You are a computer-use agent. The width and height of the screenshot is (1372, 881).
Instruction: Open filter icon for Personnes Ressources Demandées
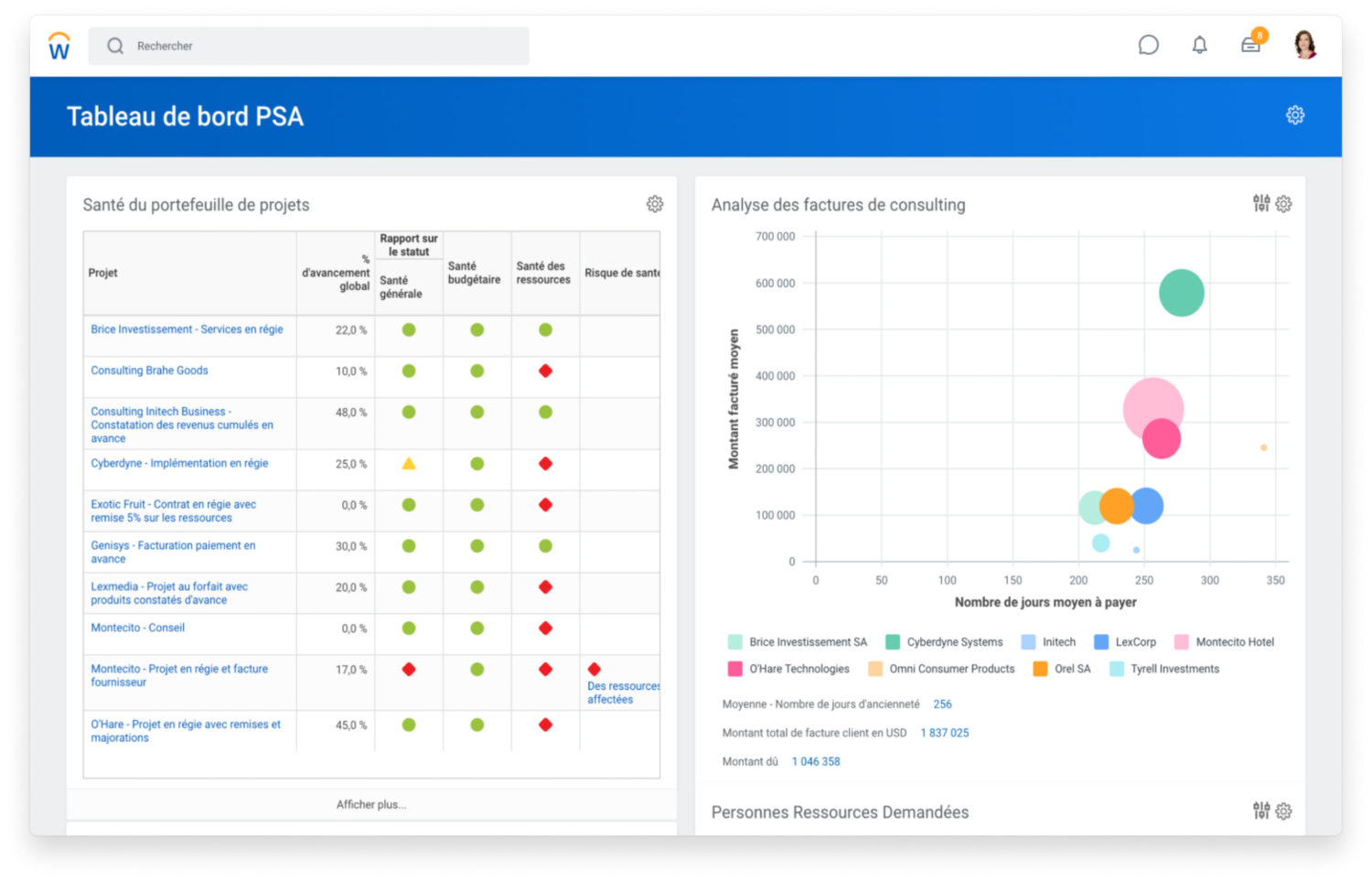pos(1261,811)
